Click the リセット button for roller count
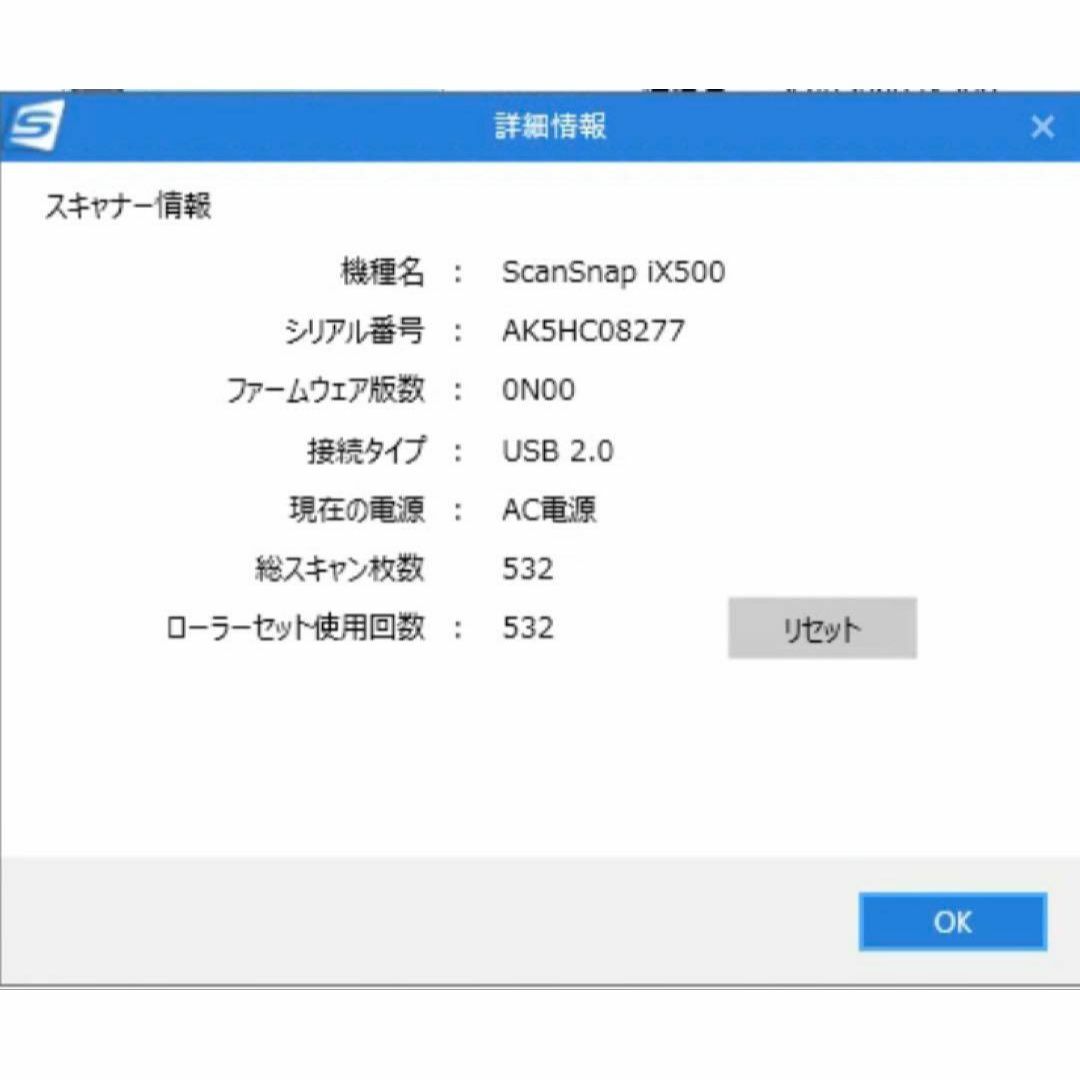1080x1080 pixels. coord(822,628)
